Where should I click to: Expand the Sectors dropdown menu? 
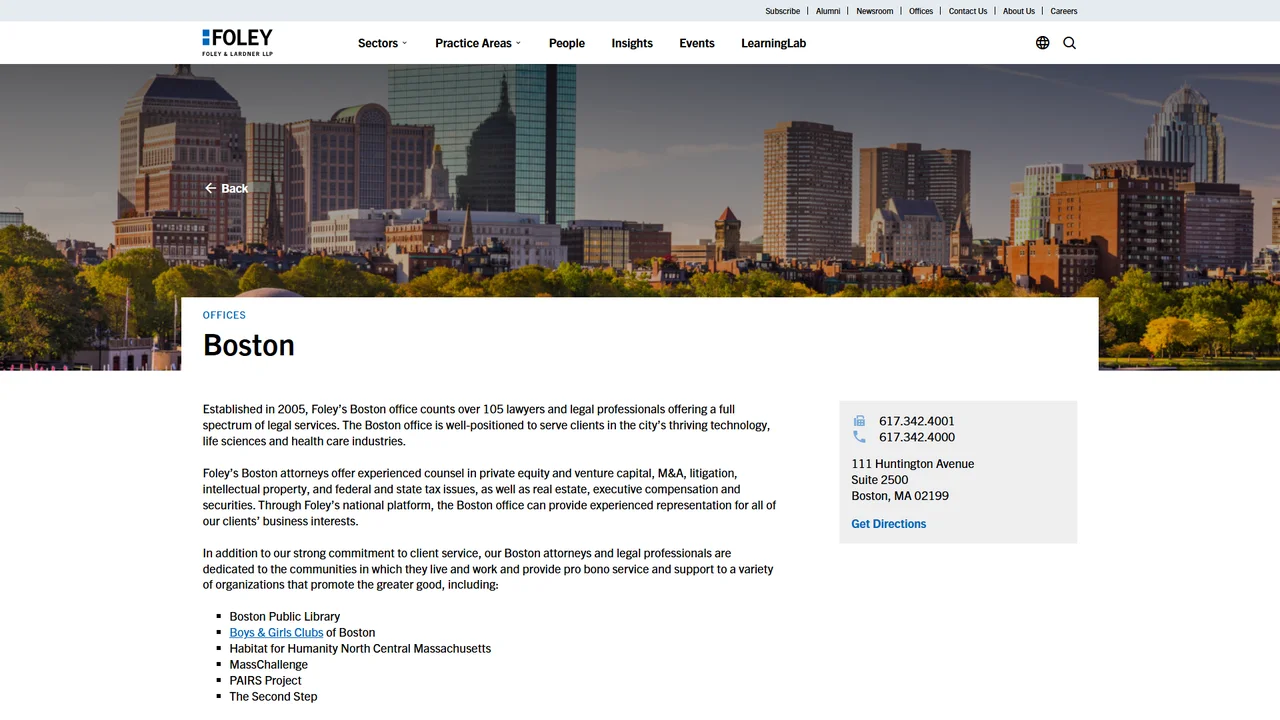coord(383,43)
